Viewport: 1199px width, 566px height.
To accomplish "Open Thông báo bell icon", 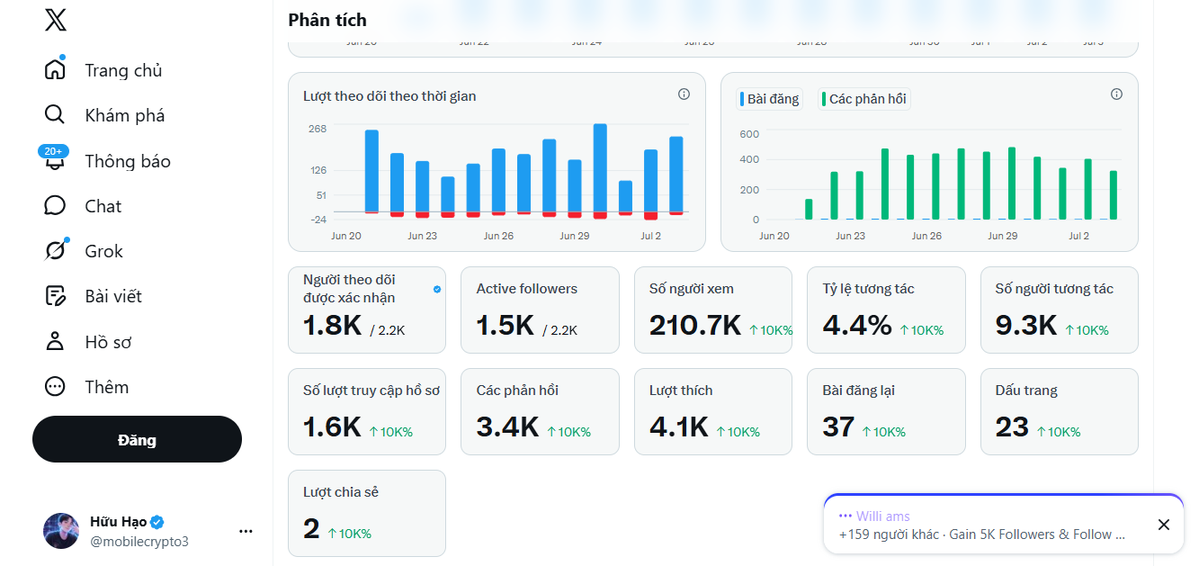I will pyautogui.click(x=55, y=161).
